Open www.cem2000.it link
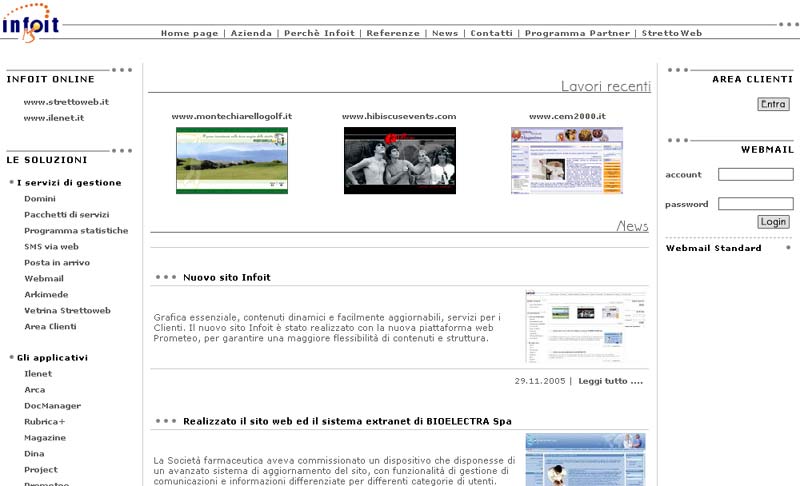The height and width of the screenshot is (486, 800). click(x=567, y=116)
